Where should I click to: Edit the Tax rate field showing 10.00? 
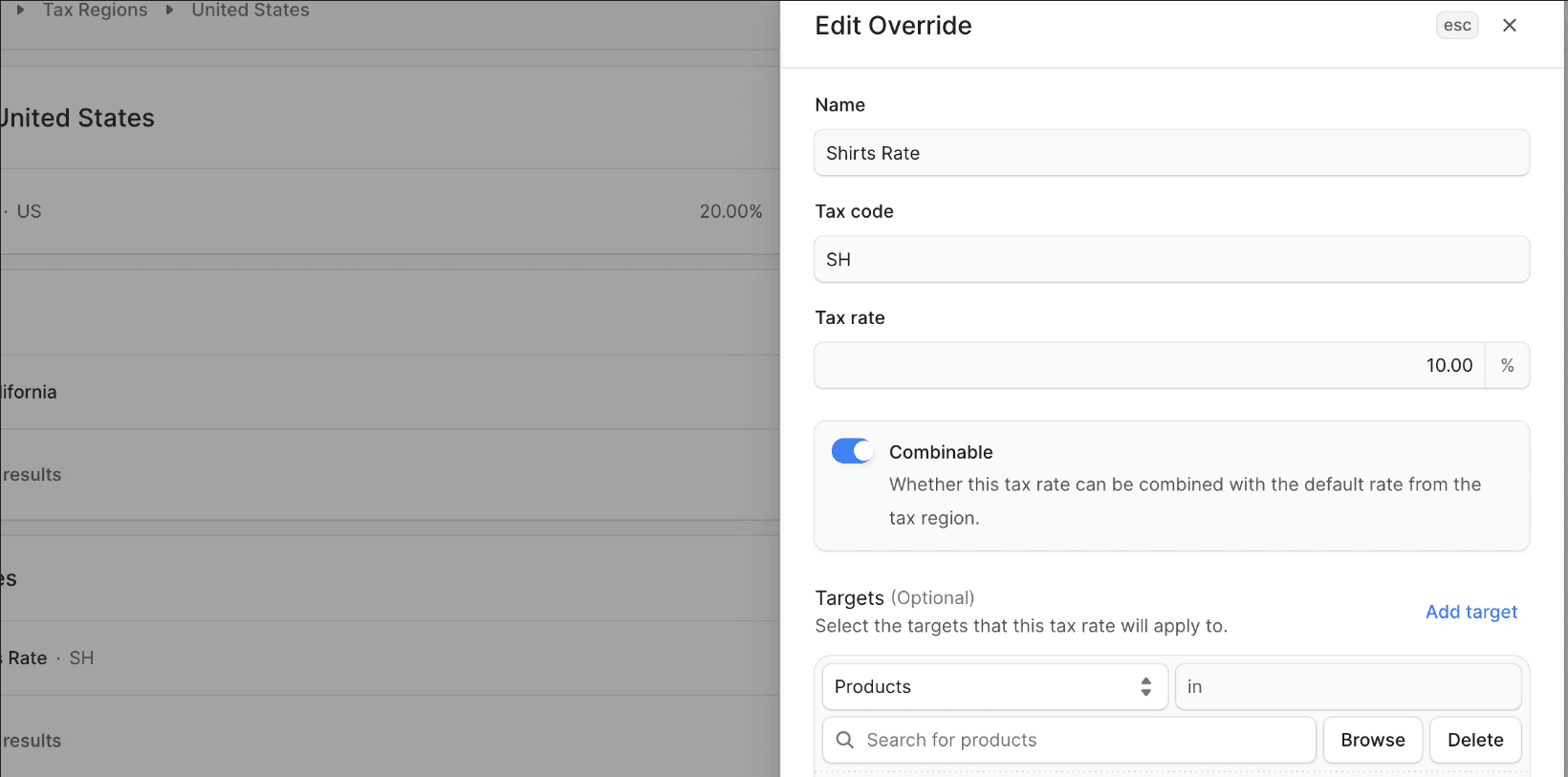(x=1149, y=365)
